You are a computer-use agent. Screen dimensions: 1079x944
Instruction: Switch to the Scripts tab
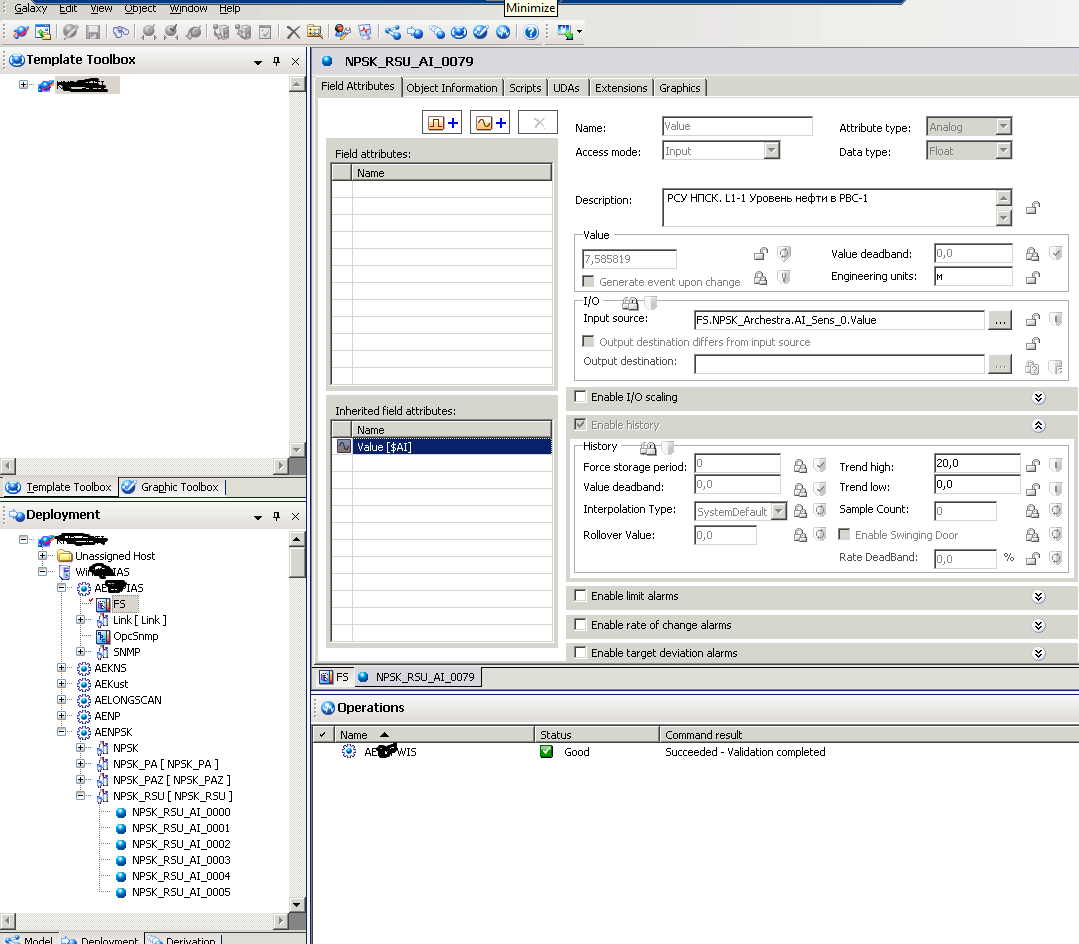tap(525, 88)
